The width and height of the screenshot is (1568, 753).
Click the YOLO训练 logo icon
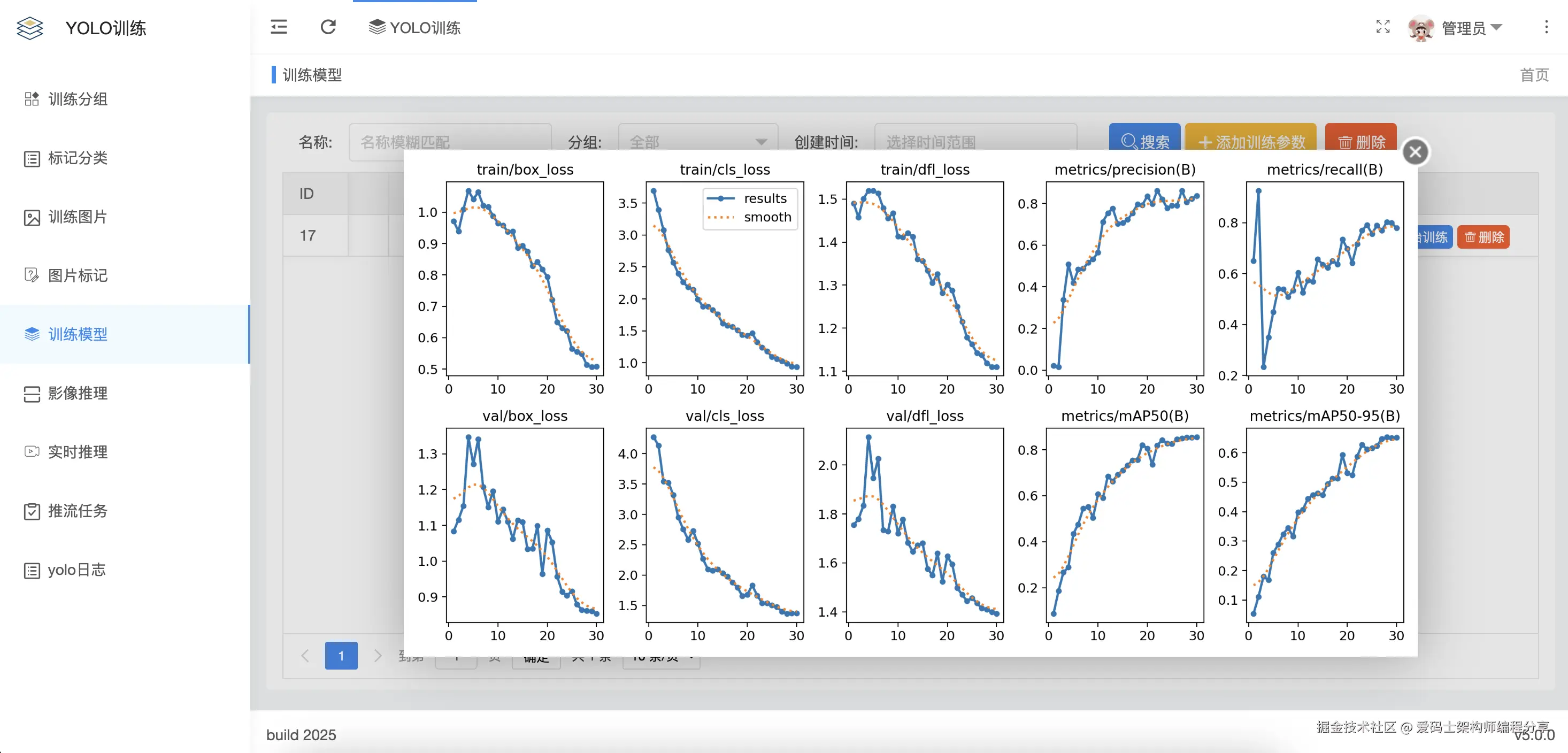(30, 28)
